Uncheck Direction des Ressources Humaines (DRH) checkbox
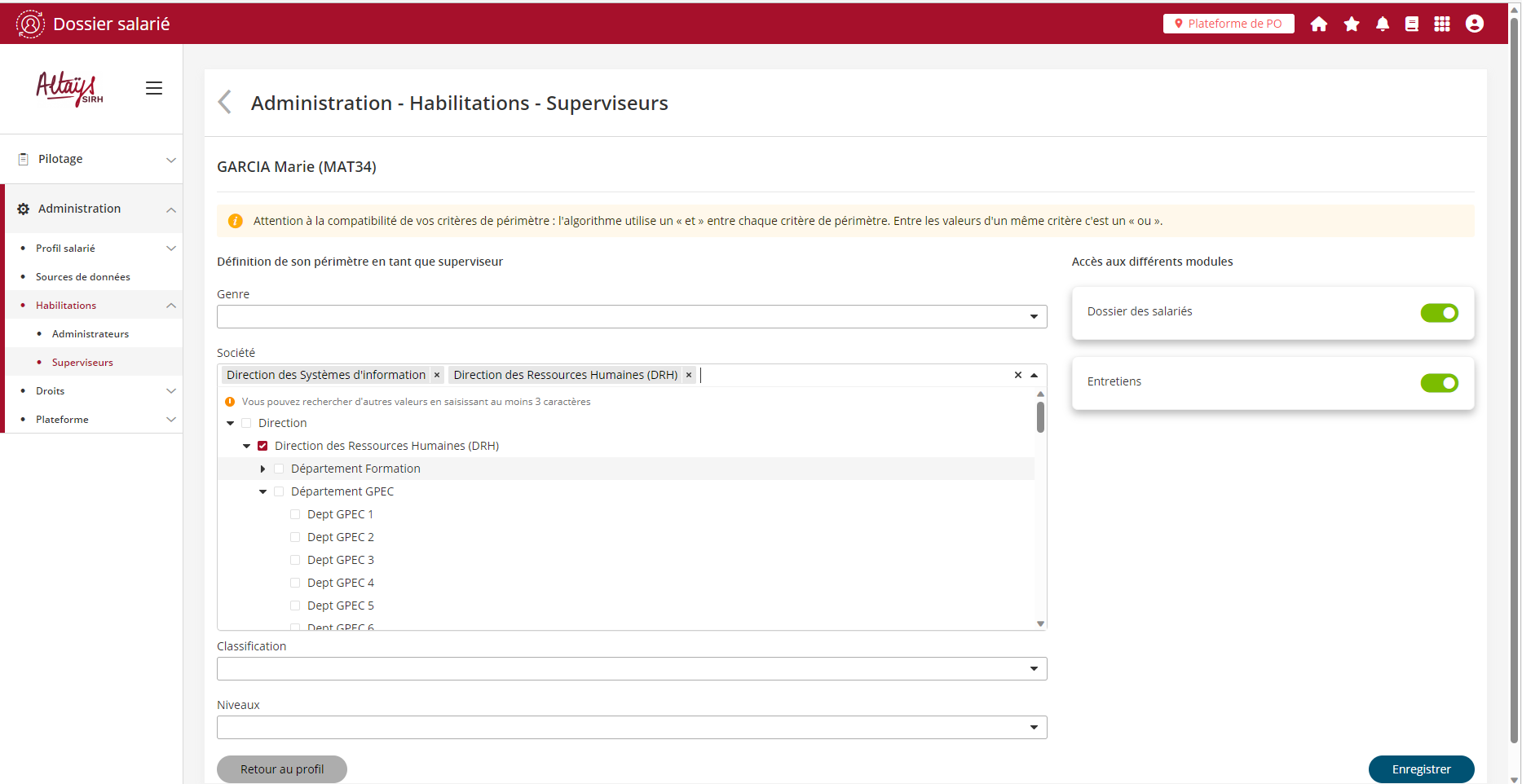The height and width of the screenshot is (784, 1522). coord(262,446)
